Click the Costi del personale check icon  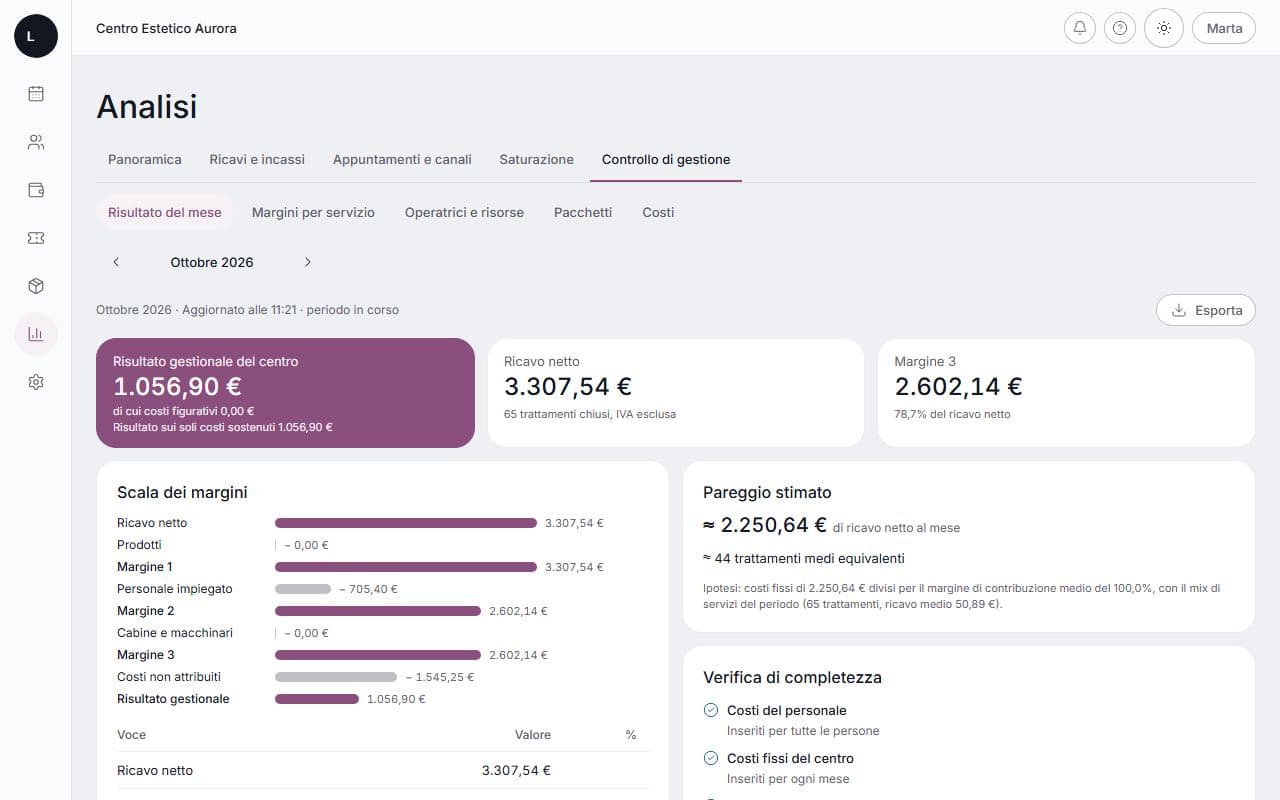coord(711,710)
